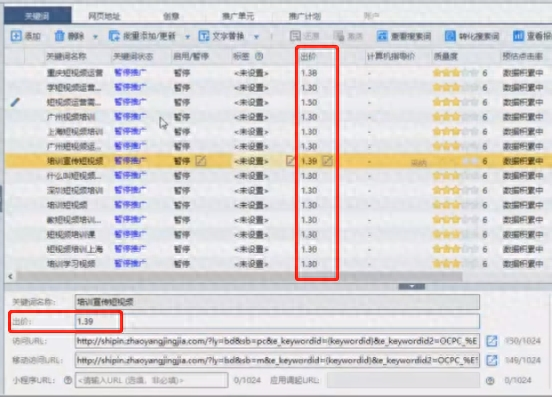This screenshot has height=397, width=552.
Task: Click the horizontal scrollbar track under the table
Action: (239, 277)
